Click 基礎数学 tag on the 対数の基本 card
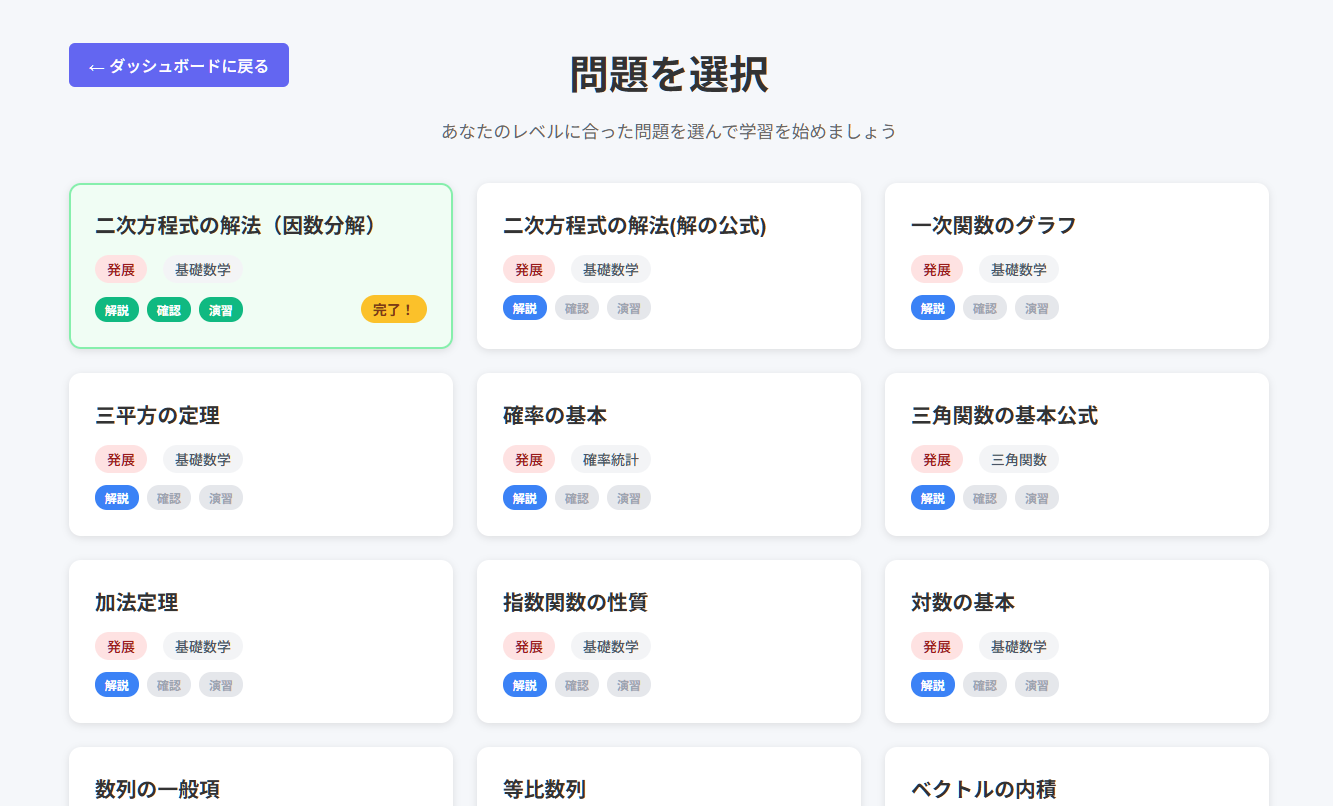 coord(1019,647)
